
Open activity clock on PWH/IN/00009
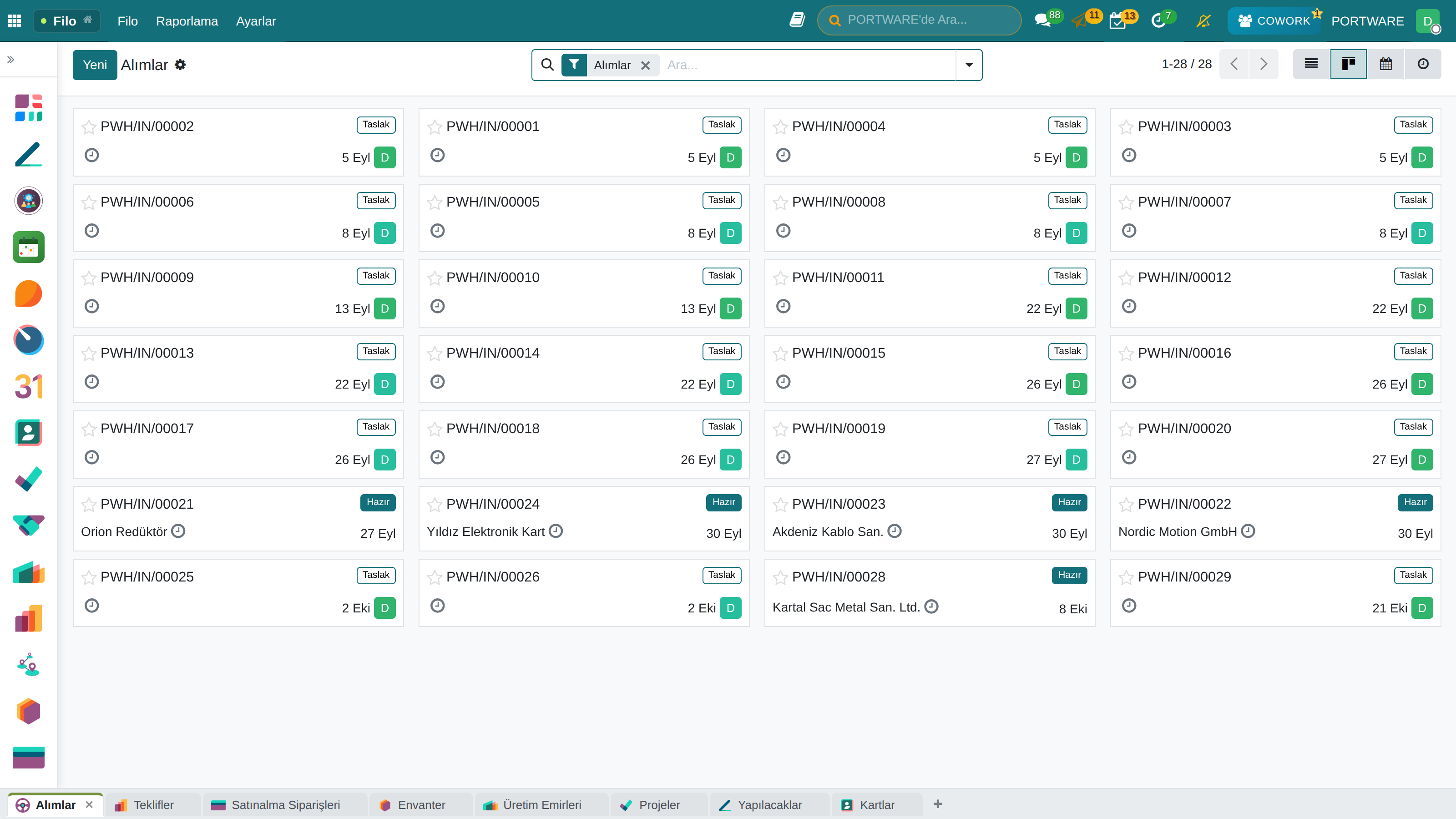(91, 306)
